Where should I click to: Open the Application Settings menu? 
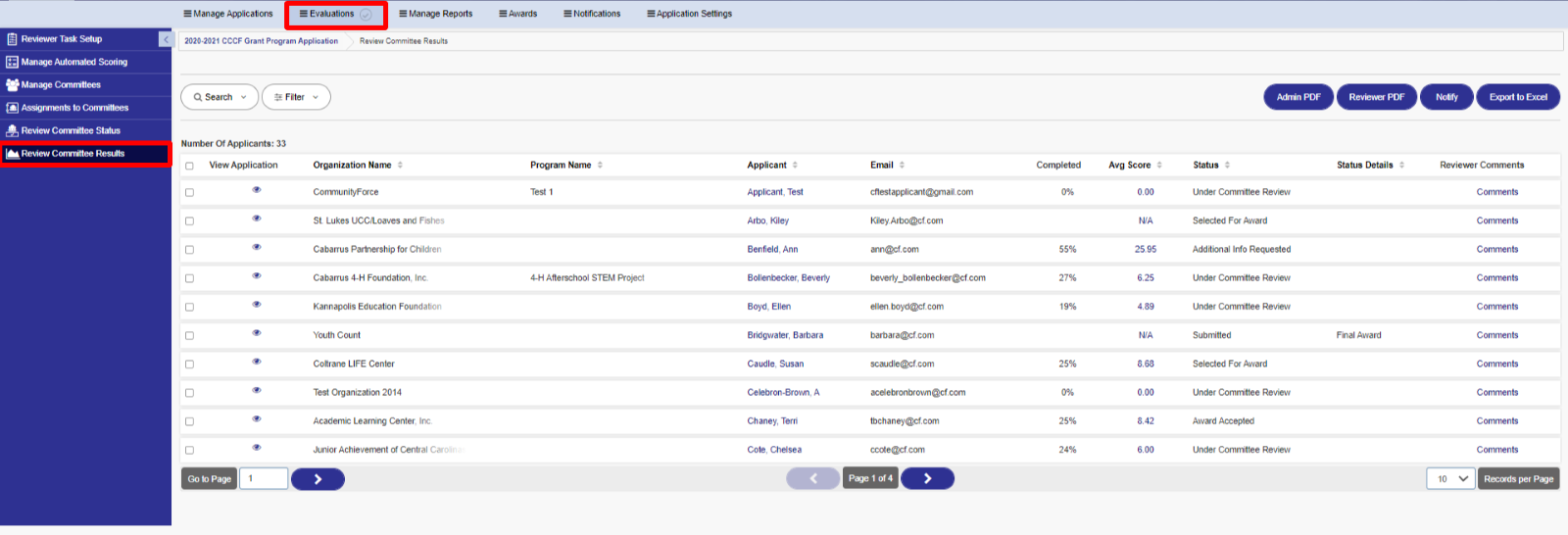[690, 14]
